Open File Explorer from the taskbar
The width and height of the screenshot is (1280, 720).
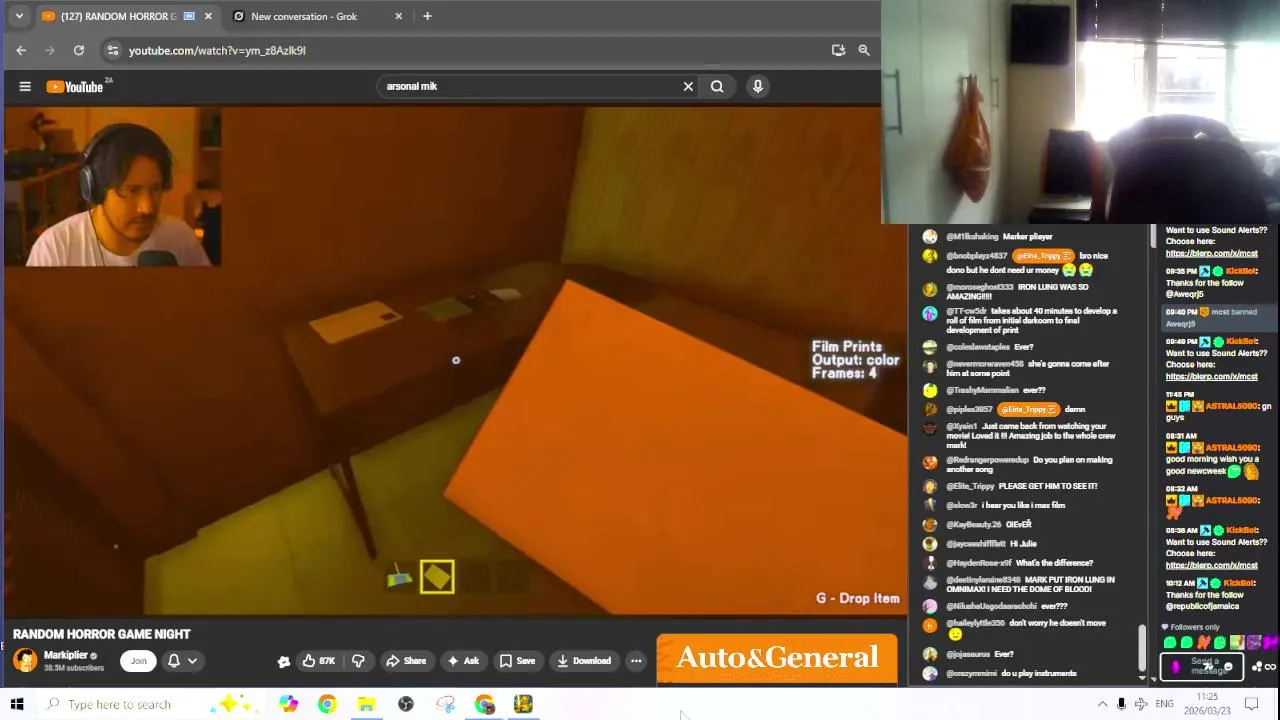[x=366, y=704]
